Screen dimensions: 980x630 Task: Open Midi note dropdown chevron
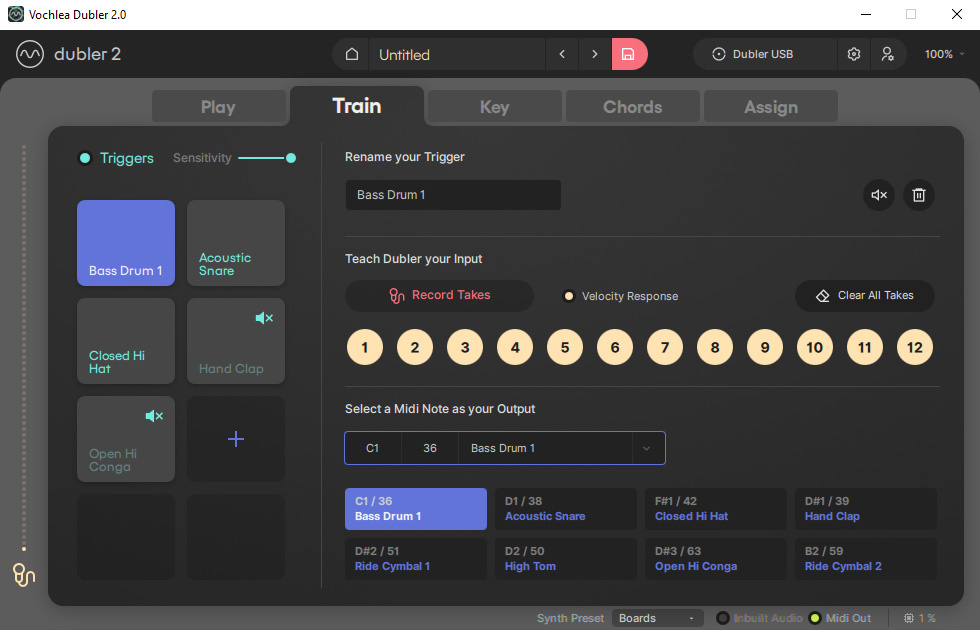(x=647, y=448)
